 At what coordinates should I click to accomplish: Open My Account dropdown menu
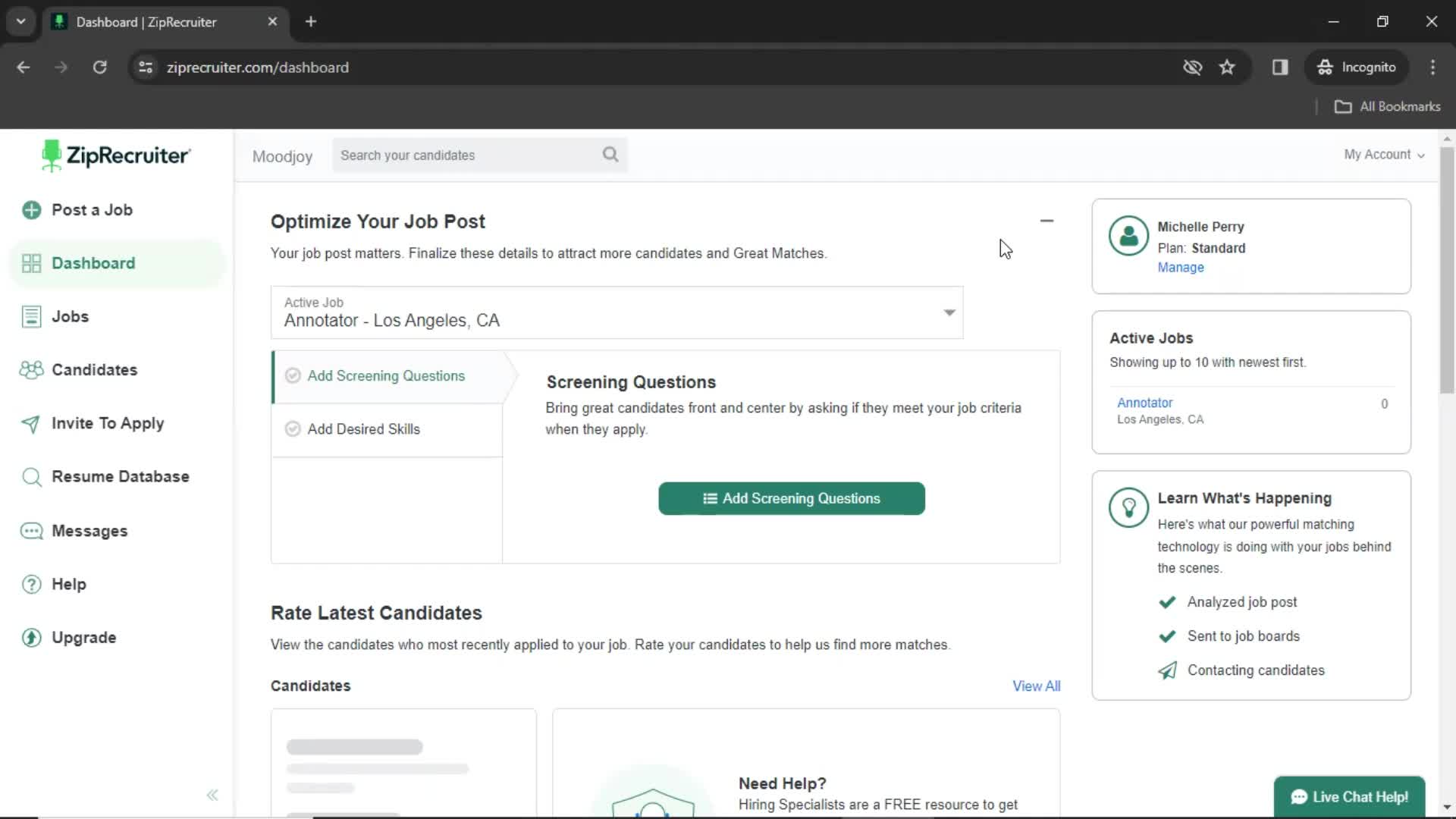pyautogui.click(x=1384, y=154)
